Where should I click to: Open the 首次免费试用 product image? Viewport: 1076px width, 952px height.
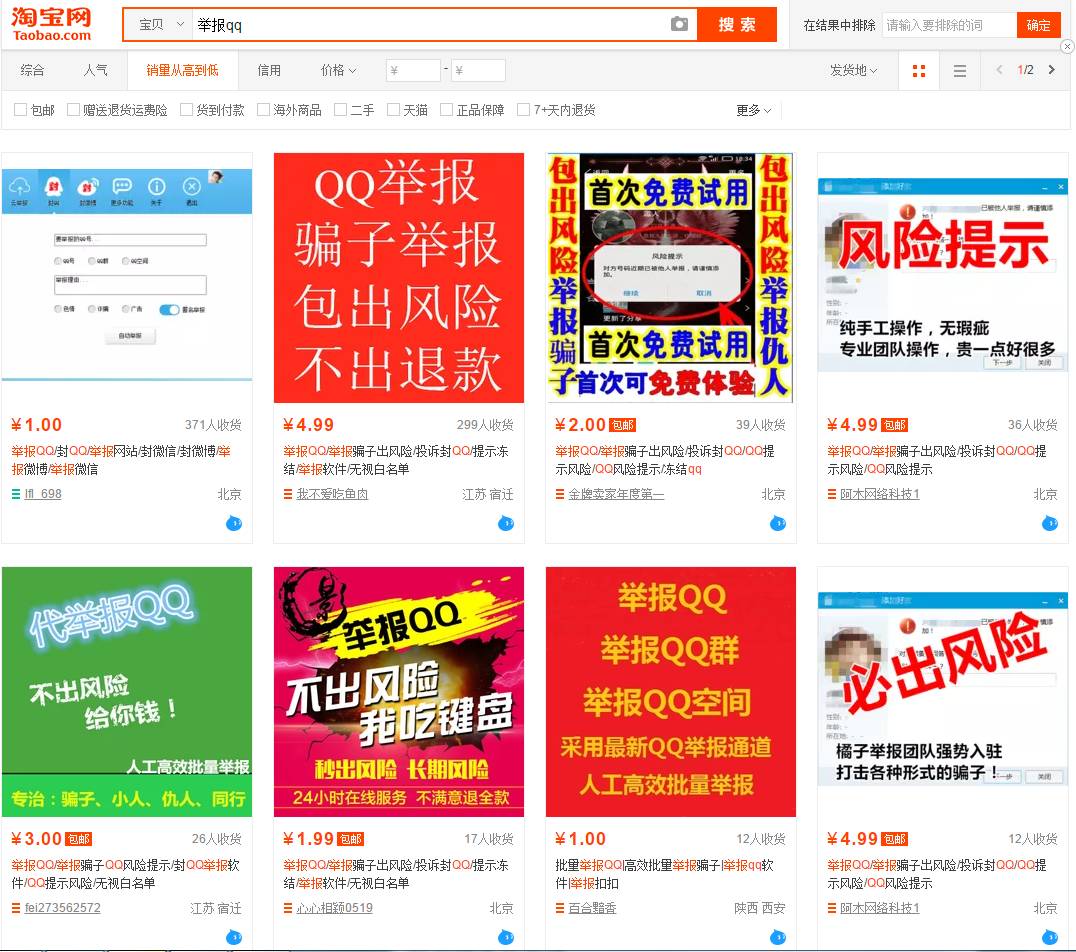pos(670,278)
